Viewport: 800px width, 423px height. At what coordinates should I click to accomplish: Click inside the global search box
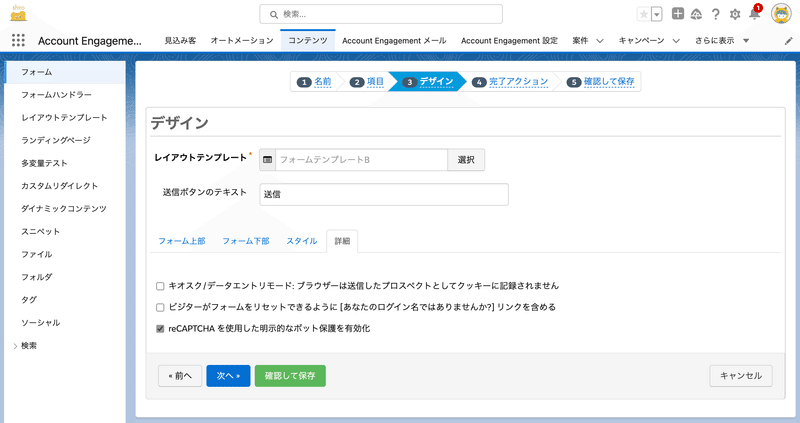pos(381,14)
